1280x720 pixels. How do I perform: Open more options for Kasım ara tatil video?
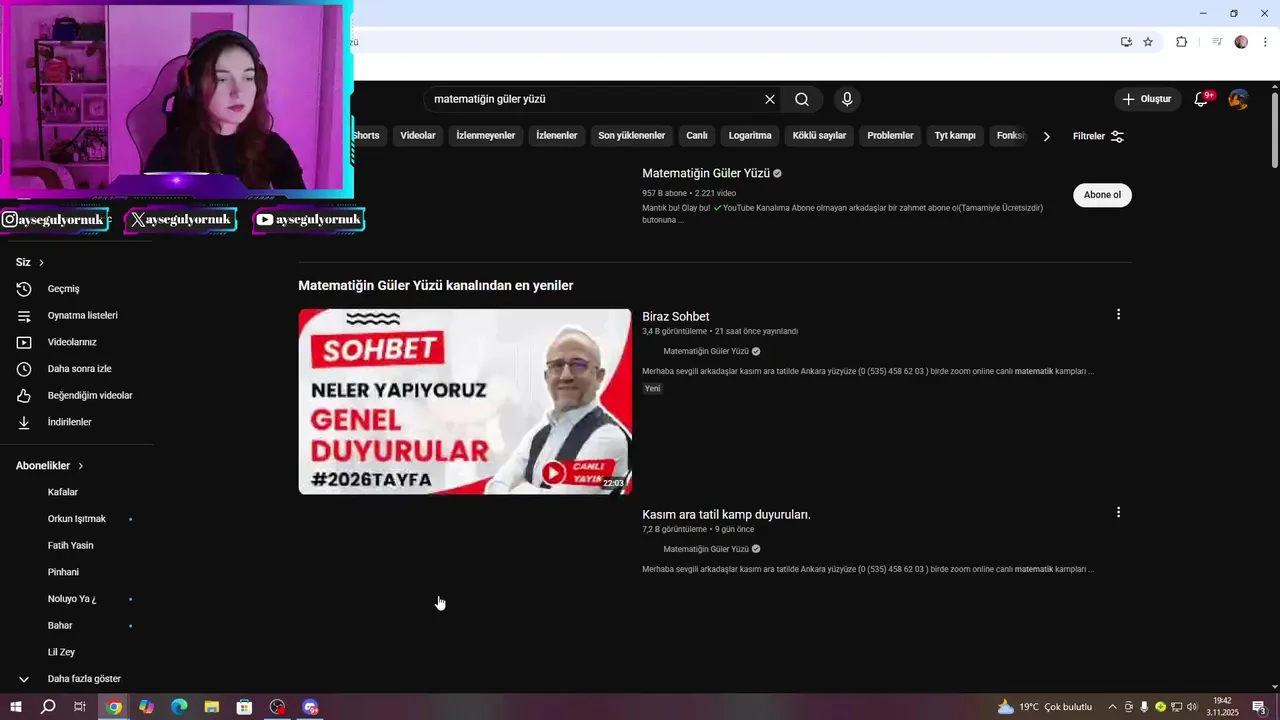pyautogui.click(x=1118, y=512)
